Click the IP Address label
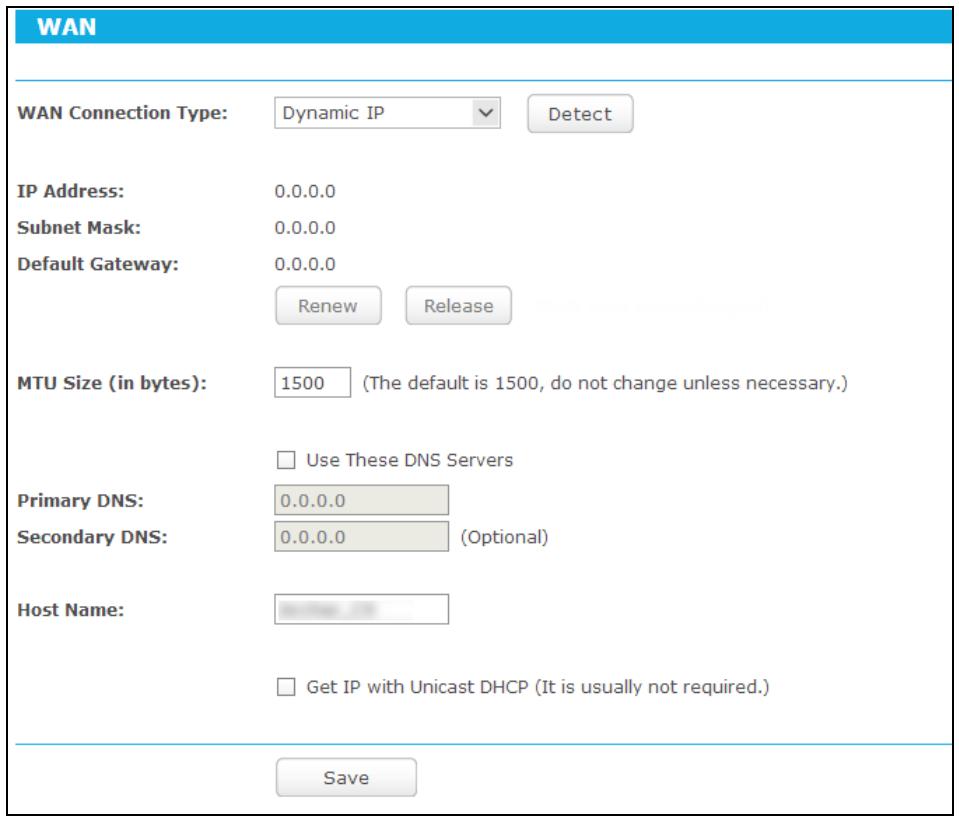The width and height of the screenshot is (959, 820). click(70, 191)
